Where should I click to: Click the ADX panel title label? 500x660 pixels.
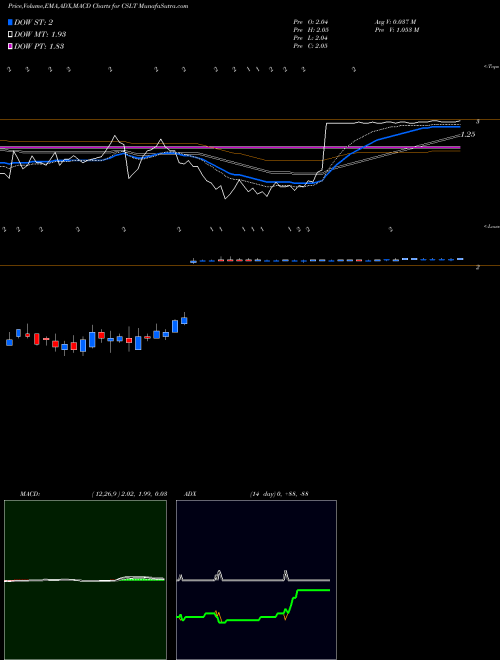click(190, 493)
